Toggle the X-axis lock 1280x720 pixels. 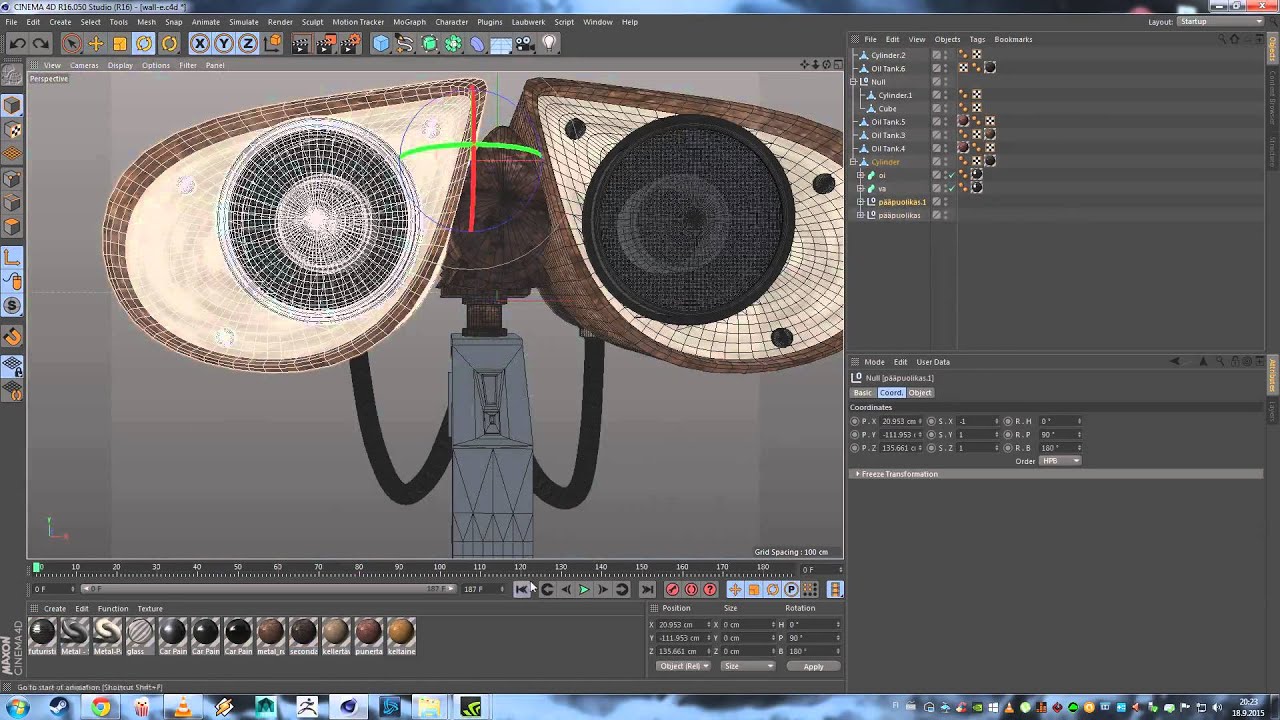click(200, 43)
